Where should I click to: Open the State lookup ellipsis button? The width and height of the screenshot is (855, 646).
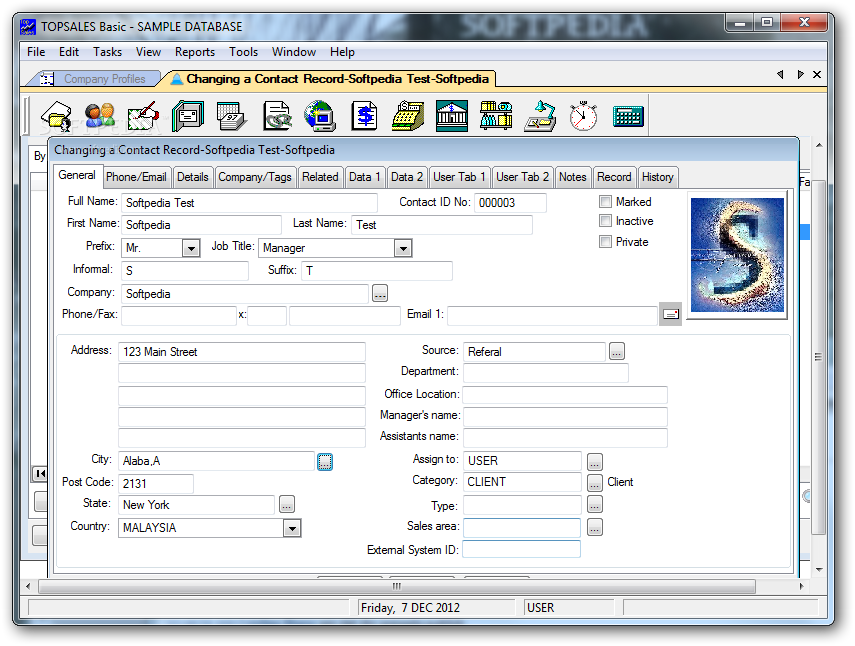(287, 504)
